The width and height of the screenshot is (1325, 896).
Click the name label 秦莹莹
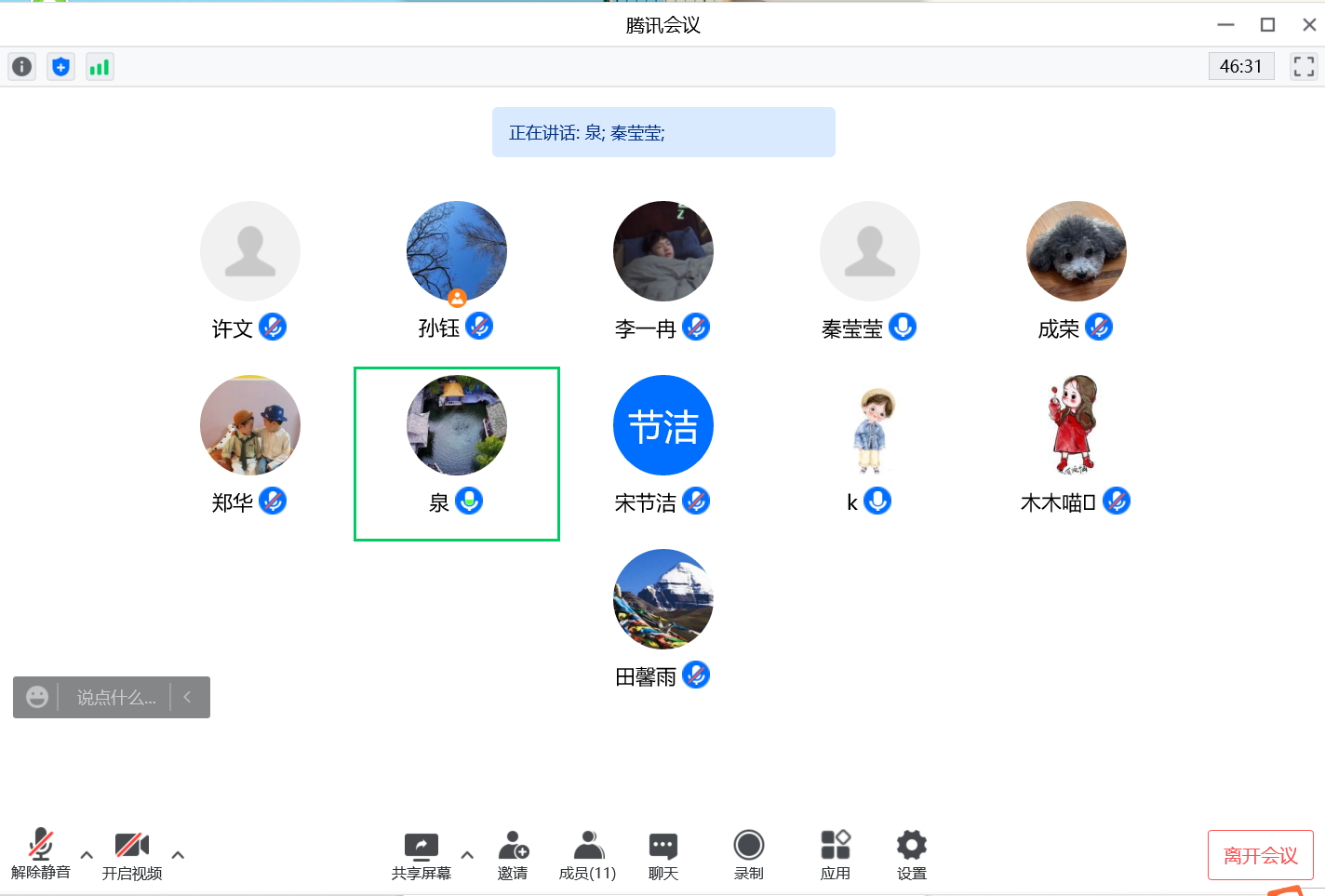click(852, 328)
